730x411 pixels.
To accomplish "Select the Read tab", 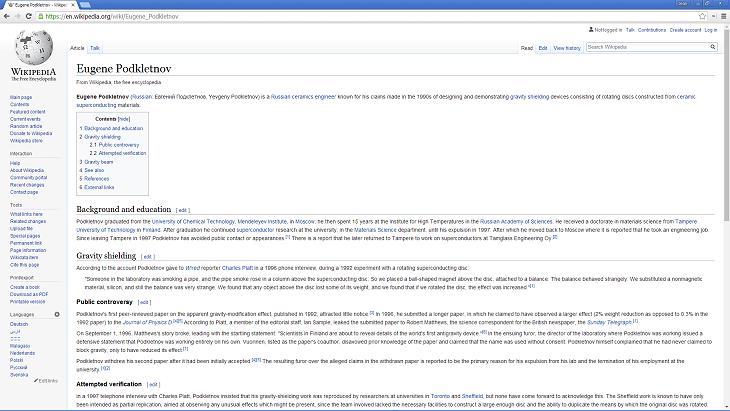I will (x=527, y=48).
